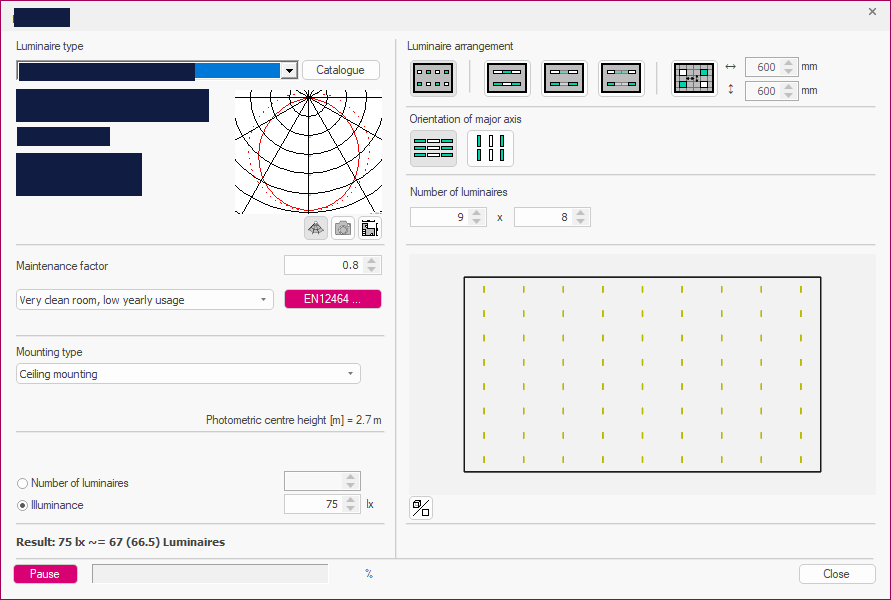
Task: Show the luminaire photo with camera icon
Action: coord(343,228)
